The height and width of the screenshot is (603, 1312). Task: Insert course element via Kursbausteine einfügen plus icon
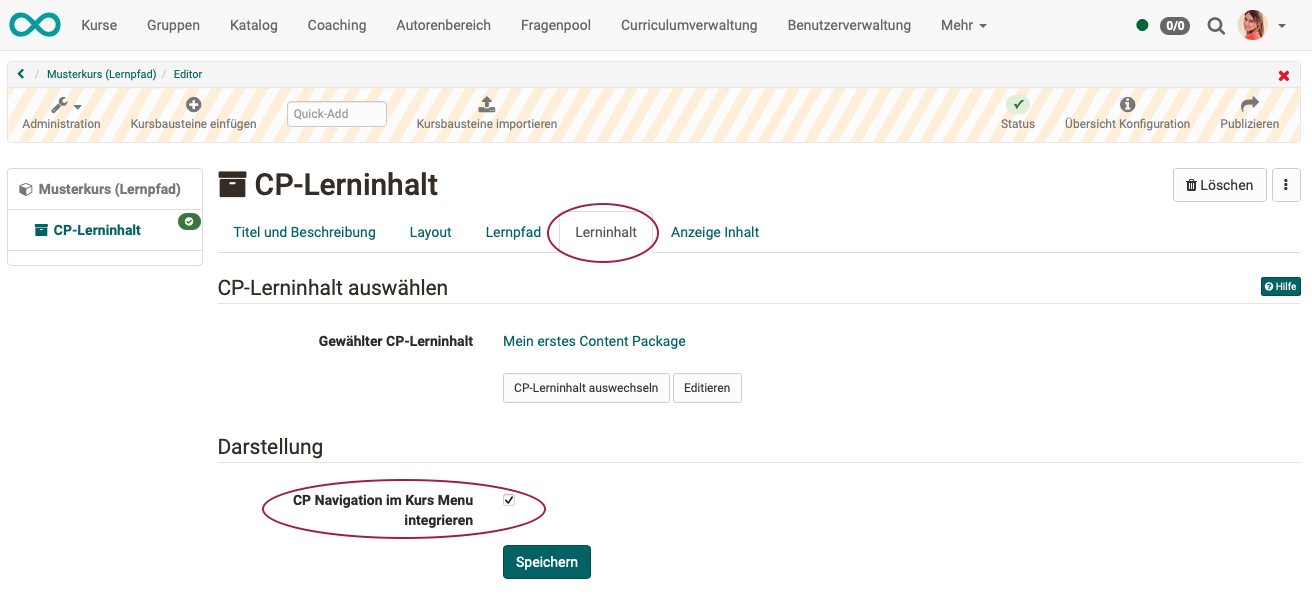coord(193,104)
